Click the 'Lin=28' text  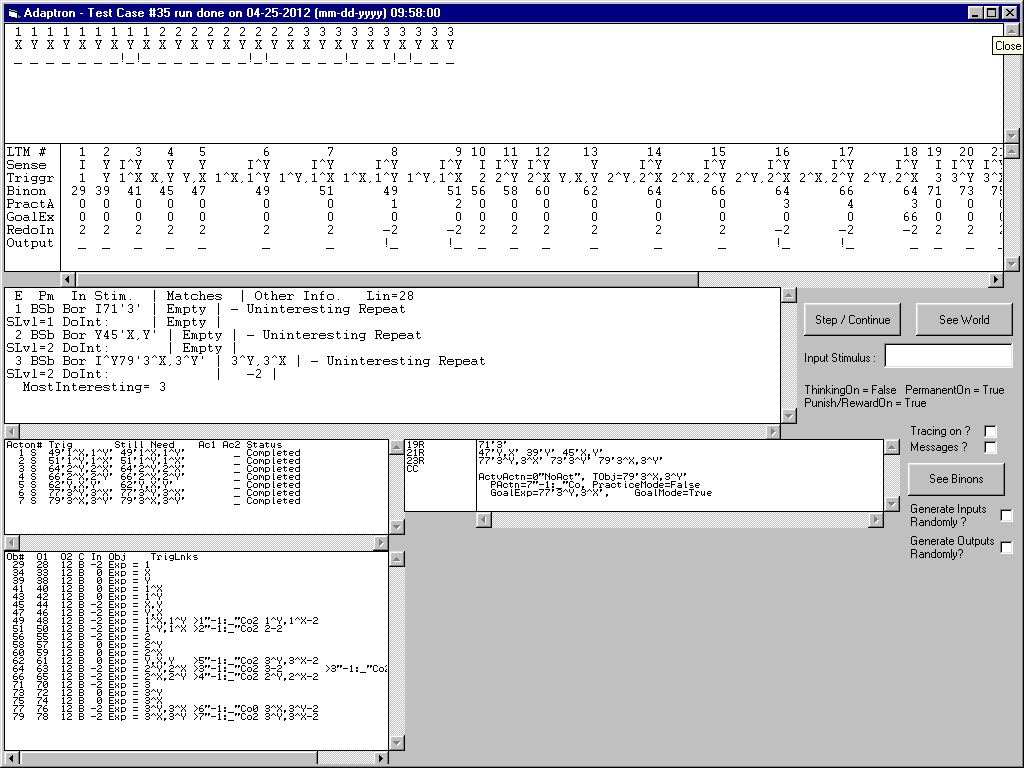click(x=390, y=296)
